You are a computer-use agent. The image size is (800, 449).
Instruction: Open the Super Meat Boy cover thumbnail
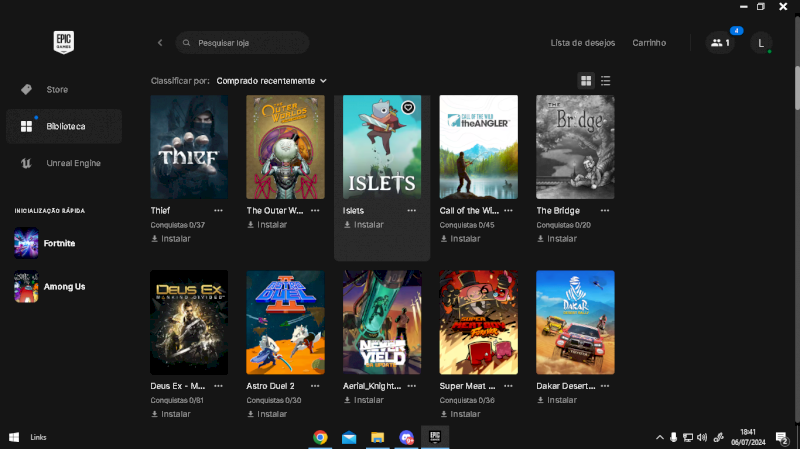(x=479, y=322)
